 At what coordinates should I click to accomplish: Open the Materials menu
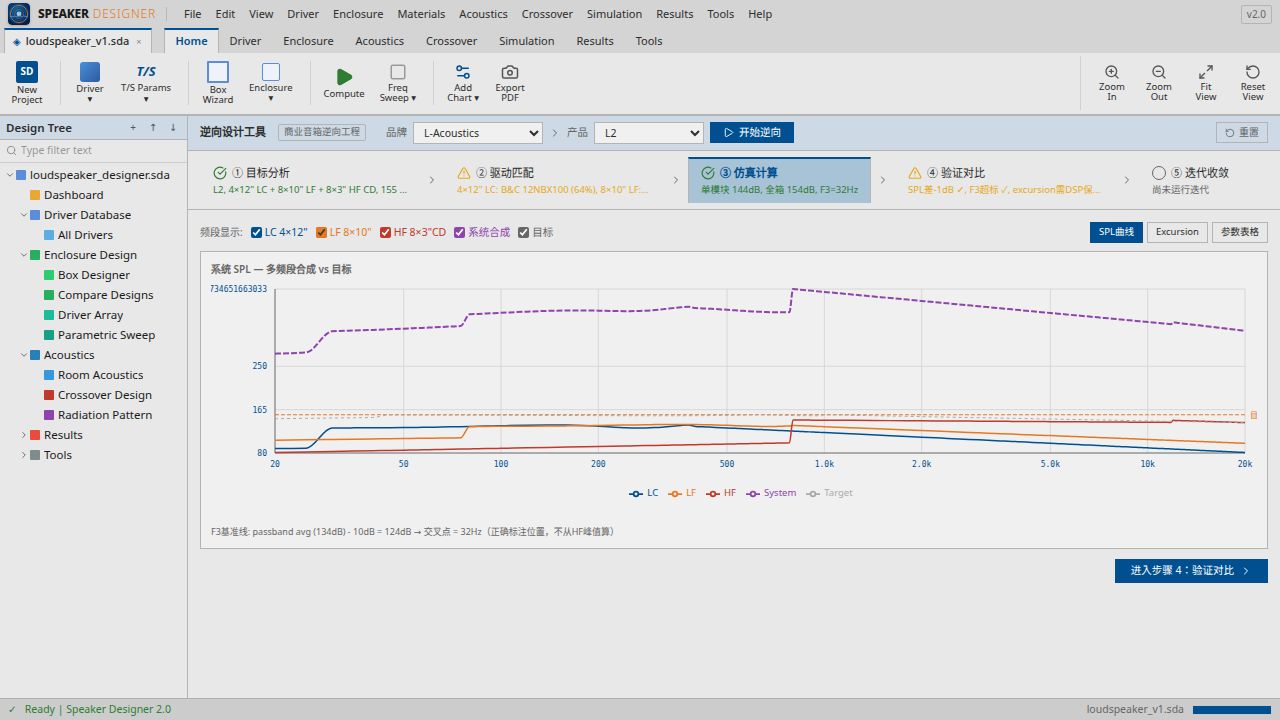421,14
